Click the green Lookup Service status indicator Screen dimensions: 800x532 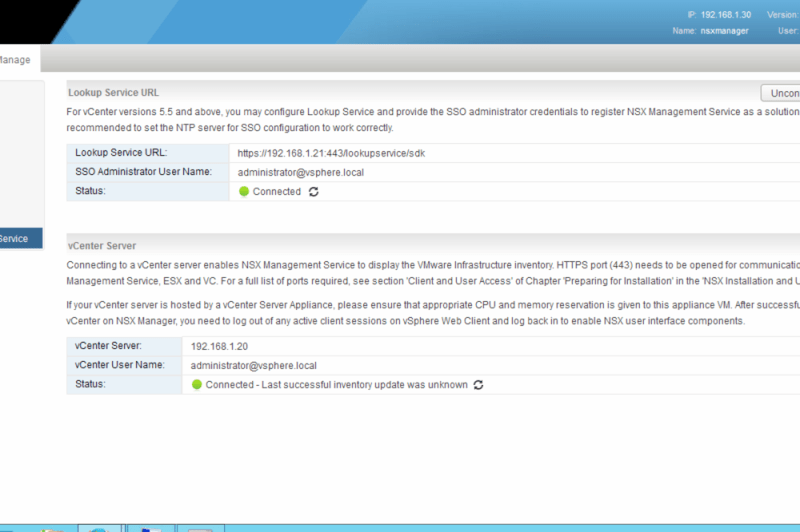tap(244, 191)
